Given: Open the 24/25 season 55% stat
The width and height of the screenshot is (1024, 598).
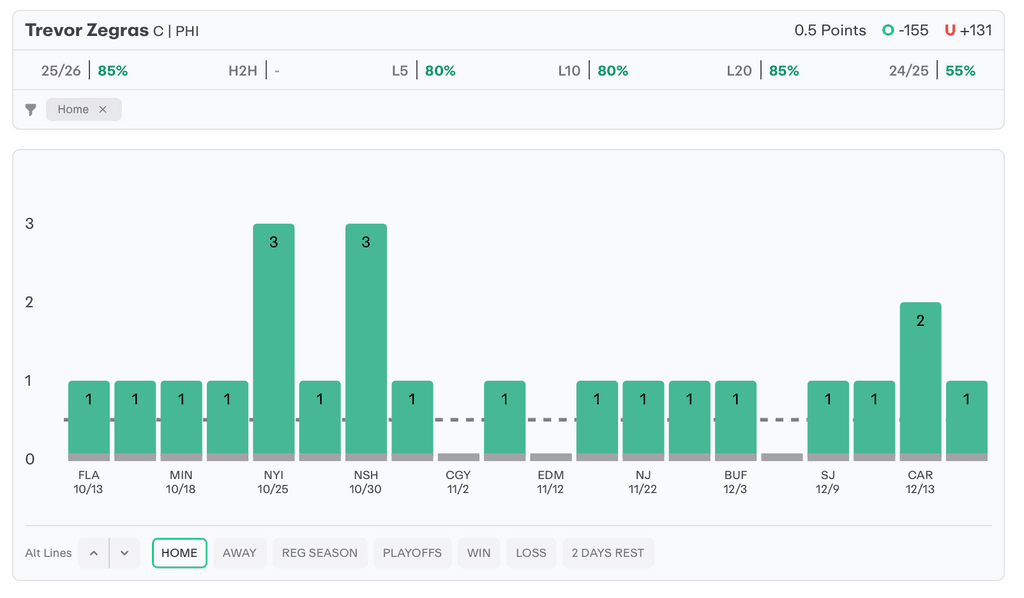Looking at the screenshot, I should (932, 71).
